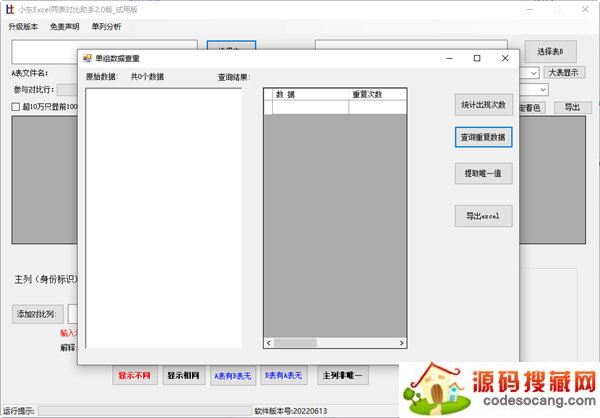Click the first empty cell under 重复次数

[377, 107]
